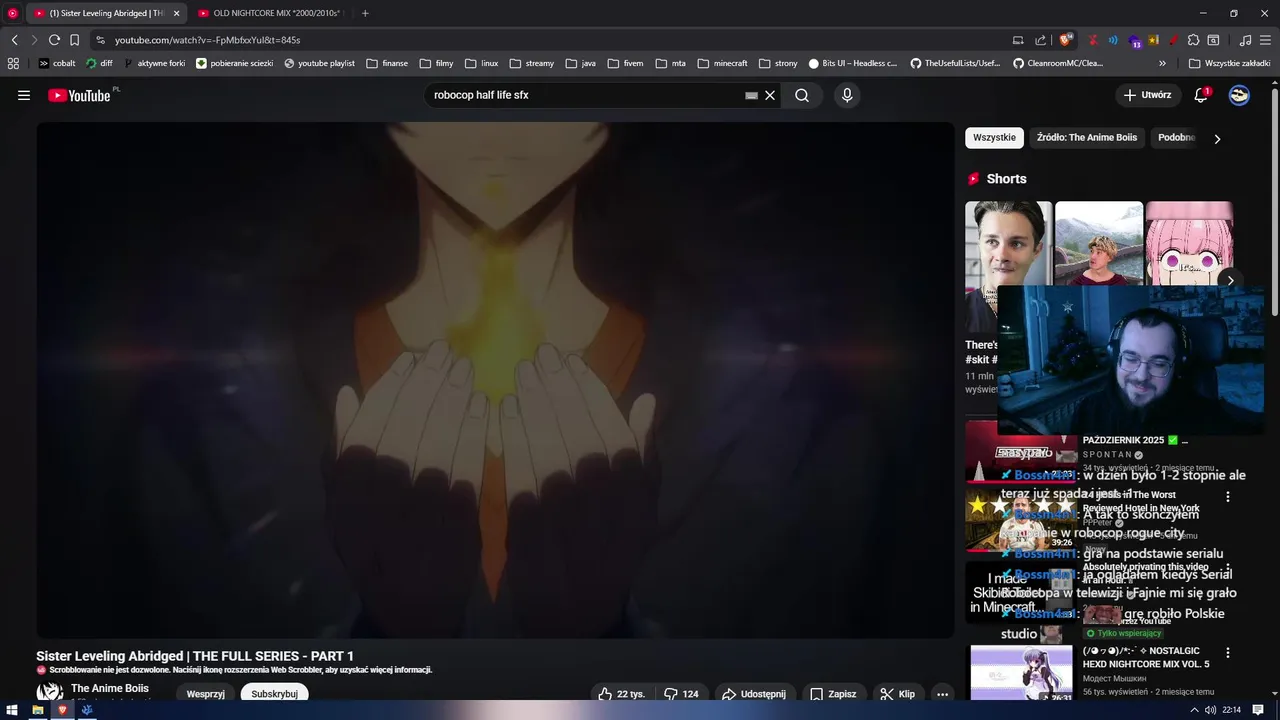
Task: Close the Sister Leveling Abridged tab
Action: (177, 13)
